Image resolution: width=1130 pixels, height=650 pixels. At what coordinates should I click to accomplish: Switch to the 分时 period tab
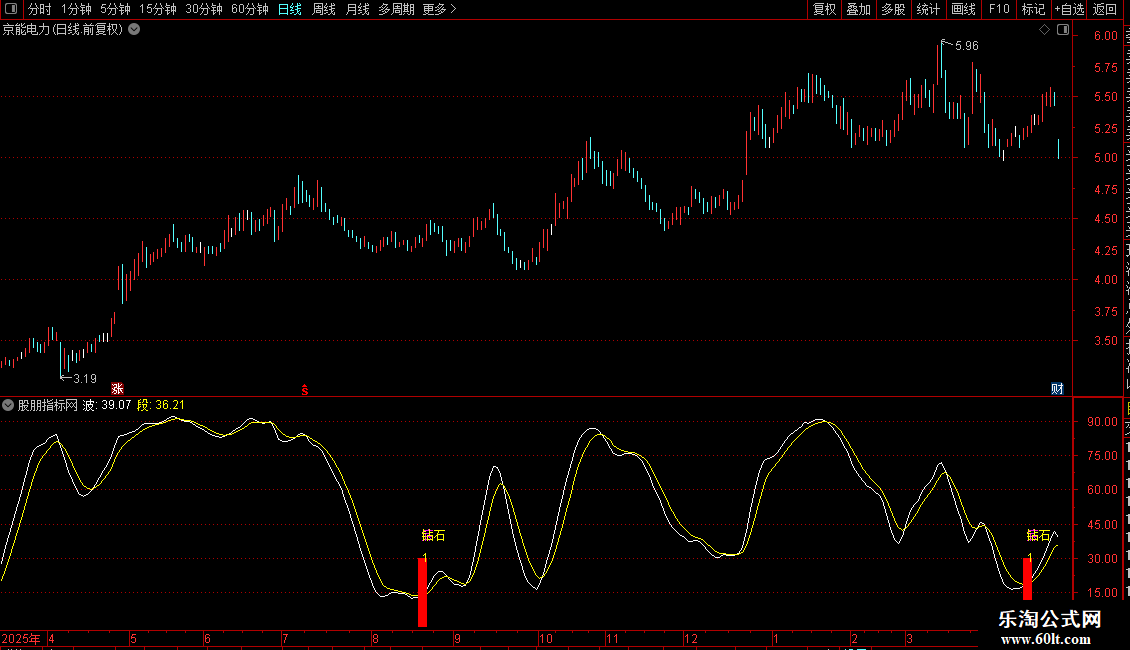40,9
